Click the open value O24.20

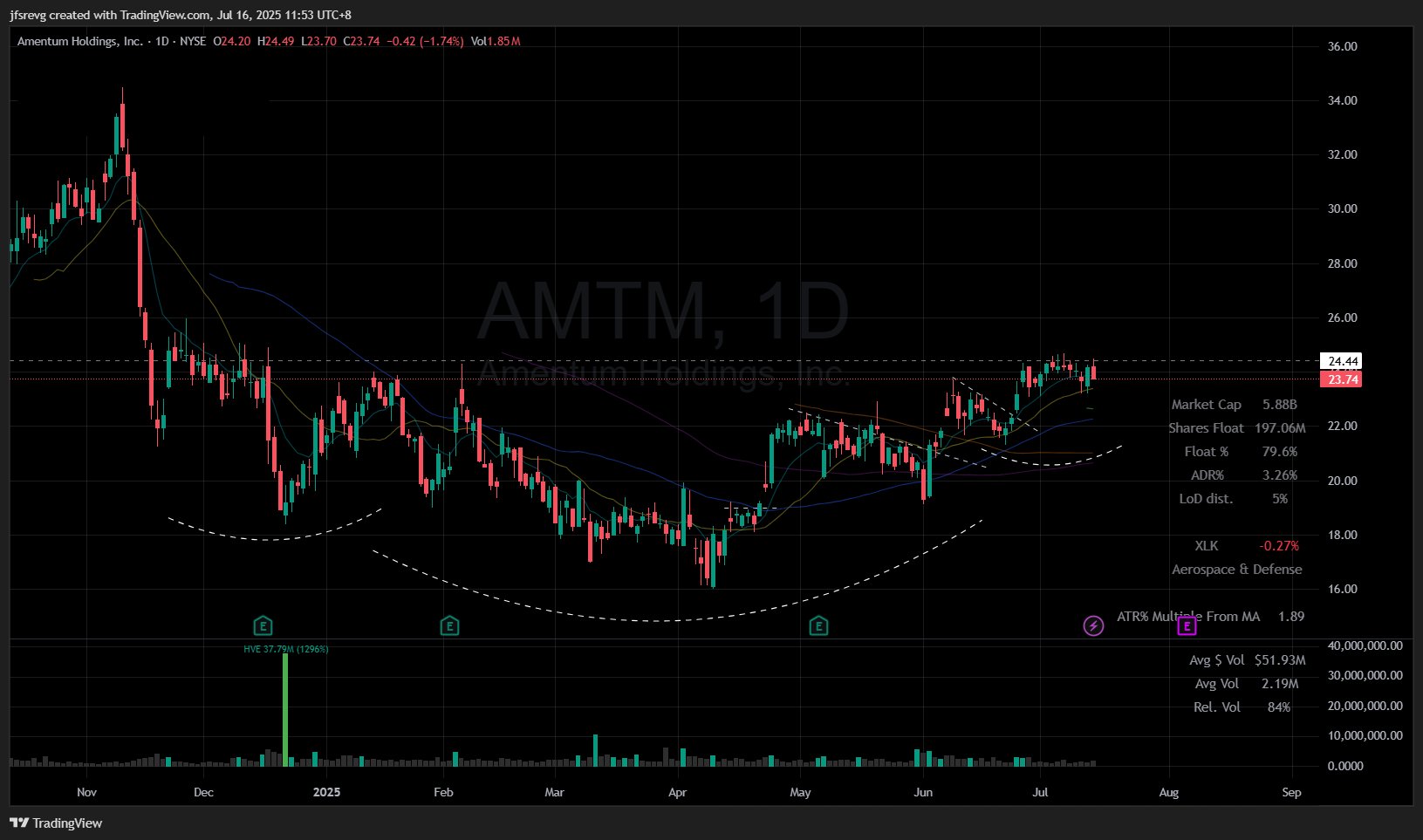pyautogui.click(x=232, y=41)
